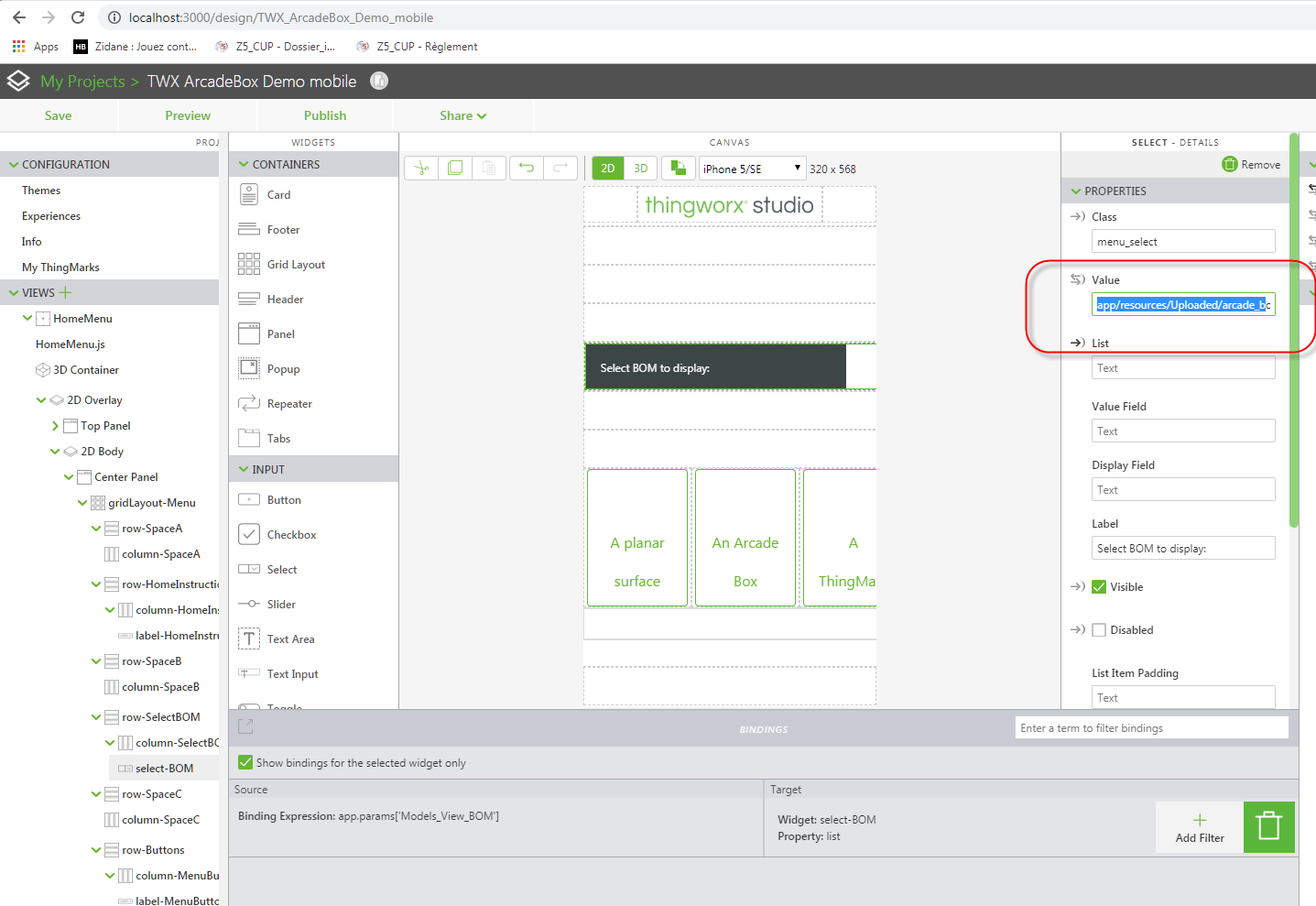Click the green orientation swap icon

676,168
